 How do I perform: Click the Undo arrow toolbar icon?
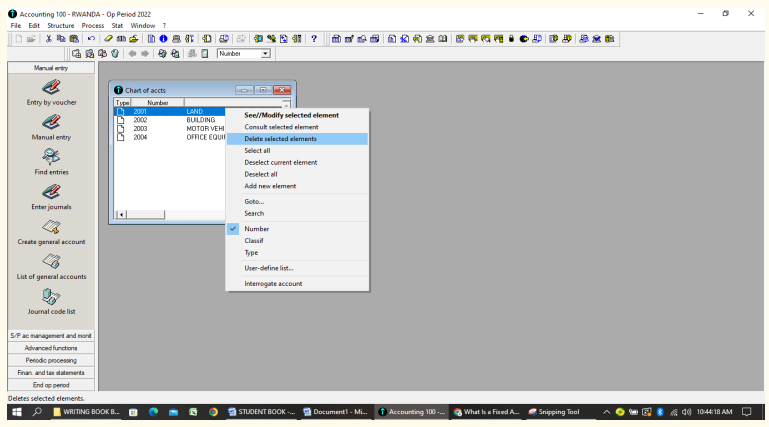[91, 39]
